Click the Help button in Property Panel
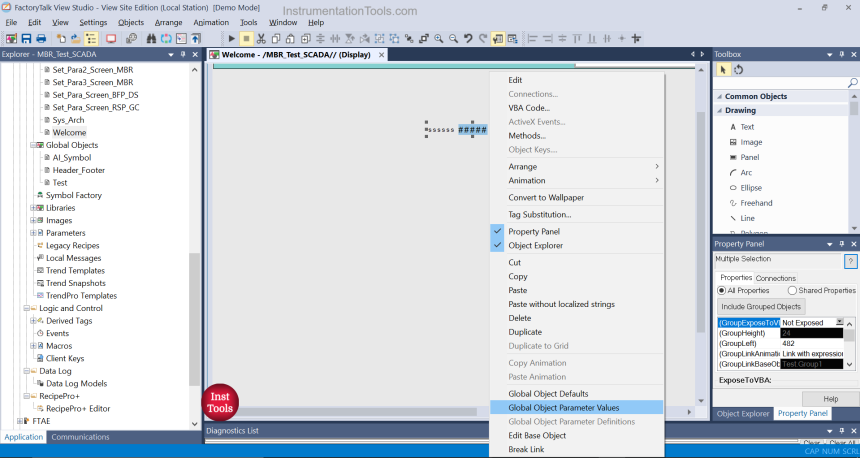The height and width of the screenshot is (458, 860). (830, 399)
